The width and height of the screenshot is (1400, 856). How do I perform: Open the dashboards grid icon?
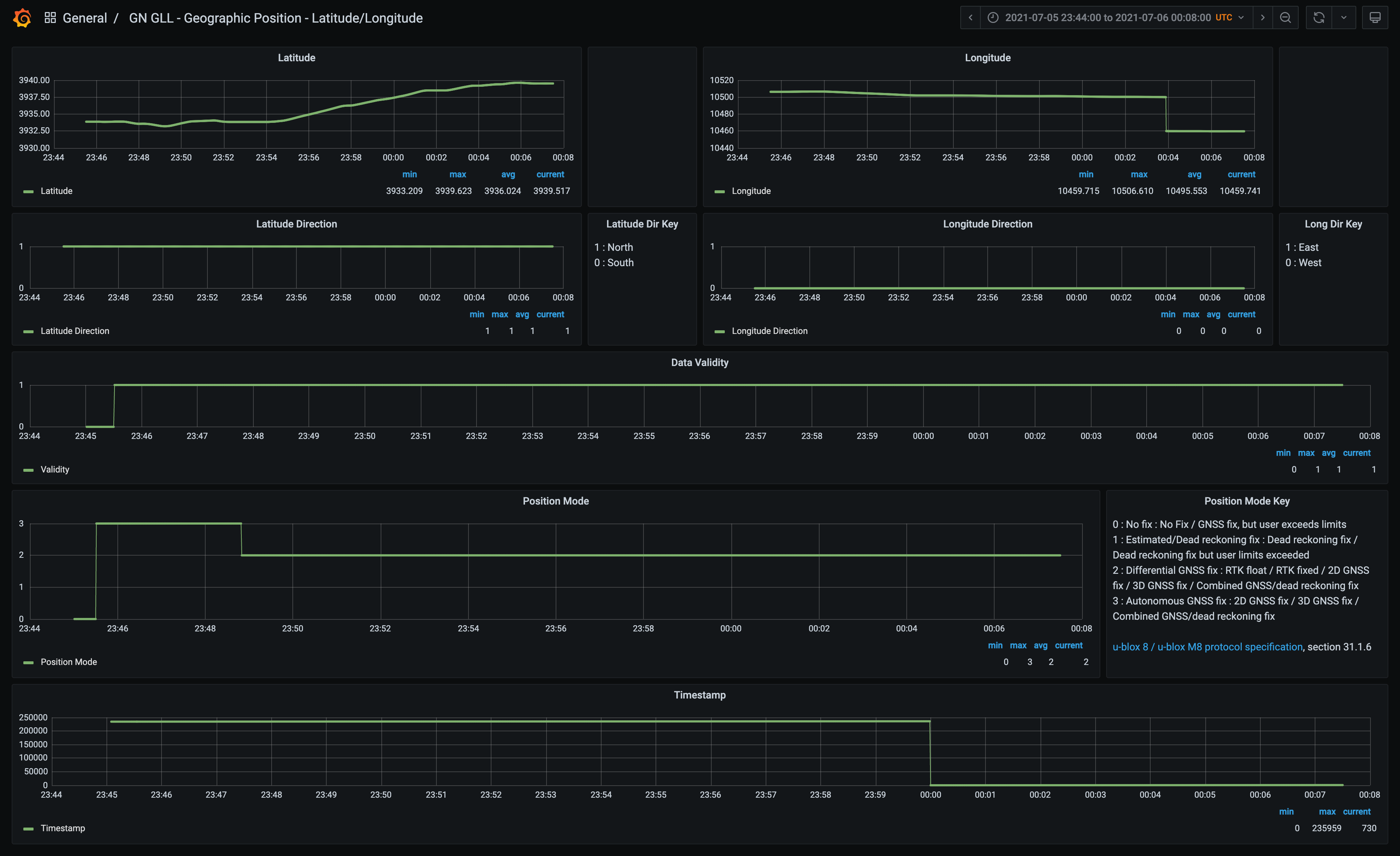tap(50, 17)
